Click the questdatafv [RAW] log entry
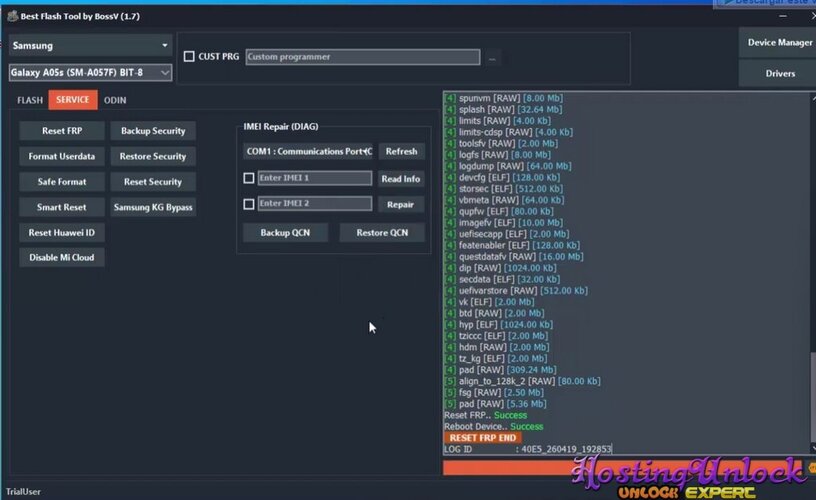Screen dimensions: 816x500 coord(514,257)
